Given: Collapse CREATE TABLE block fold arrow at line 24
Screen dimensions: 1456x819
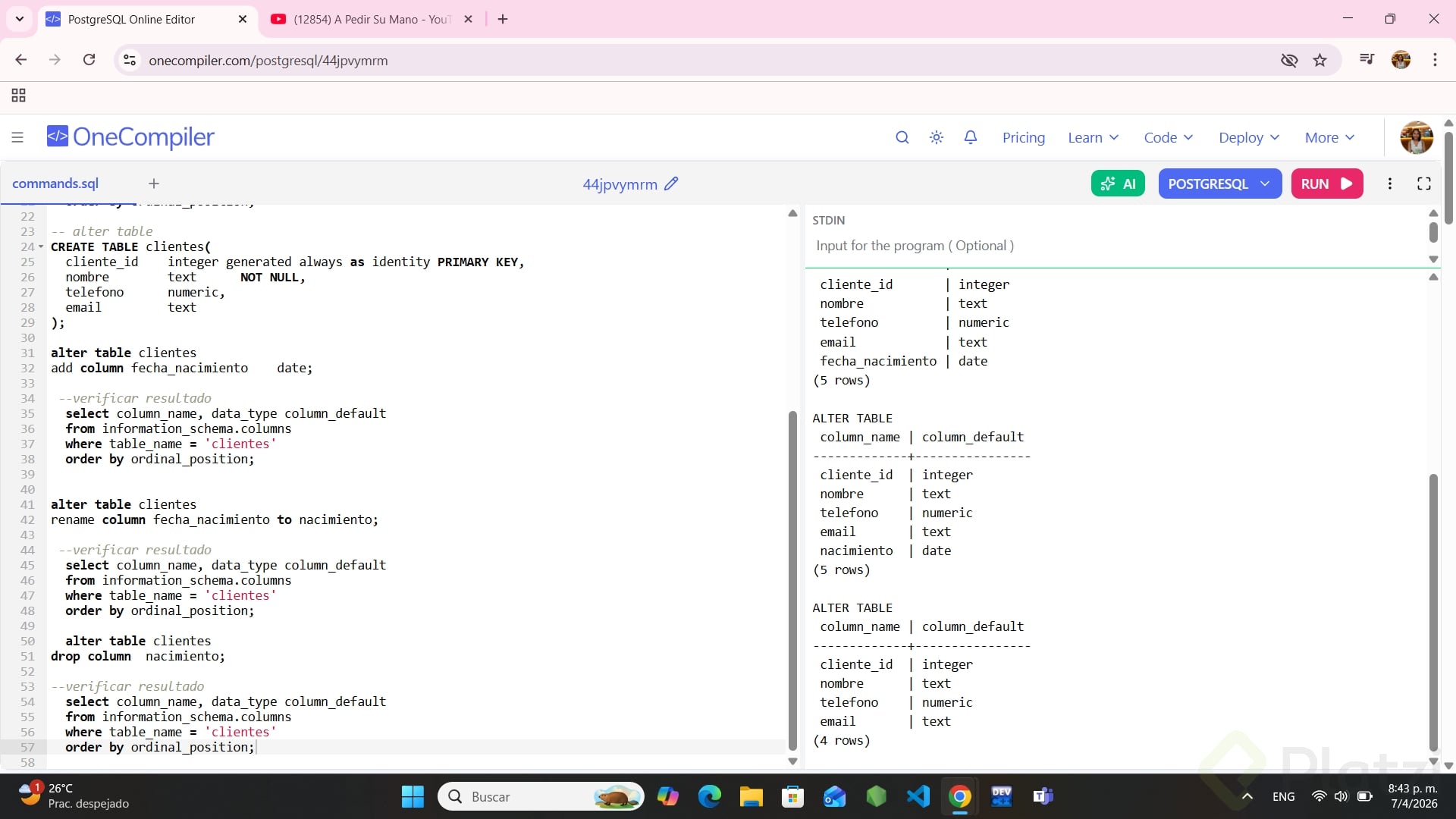Looking at the screenshot, I should [41, 246].
